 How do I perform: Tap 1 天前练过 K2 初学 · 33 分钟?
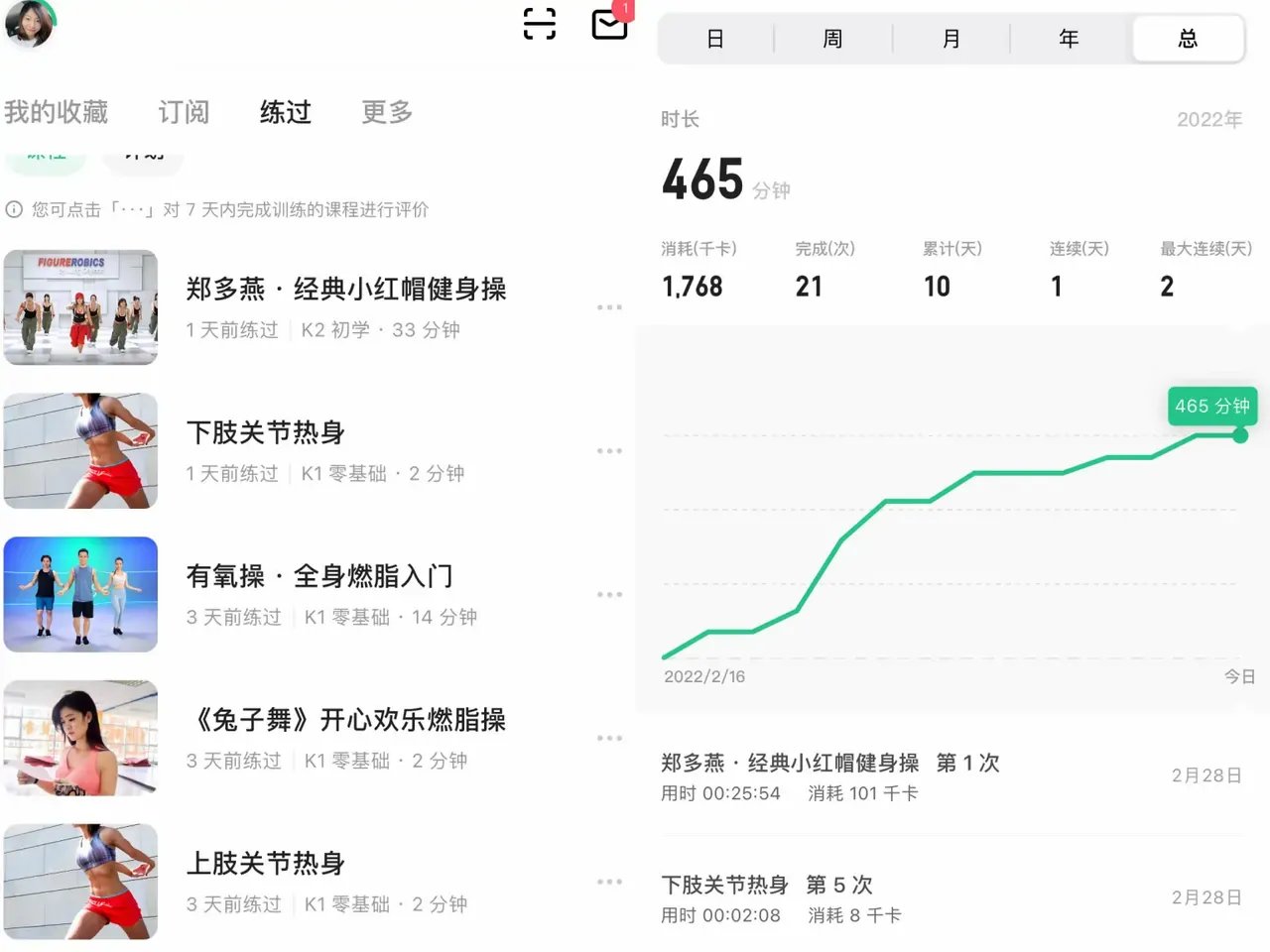(x=322, y=330)
